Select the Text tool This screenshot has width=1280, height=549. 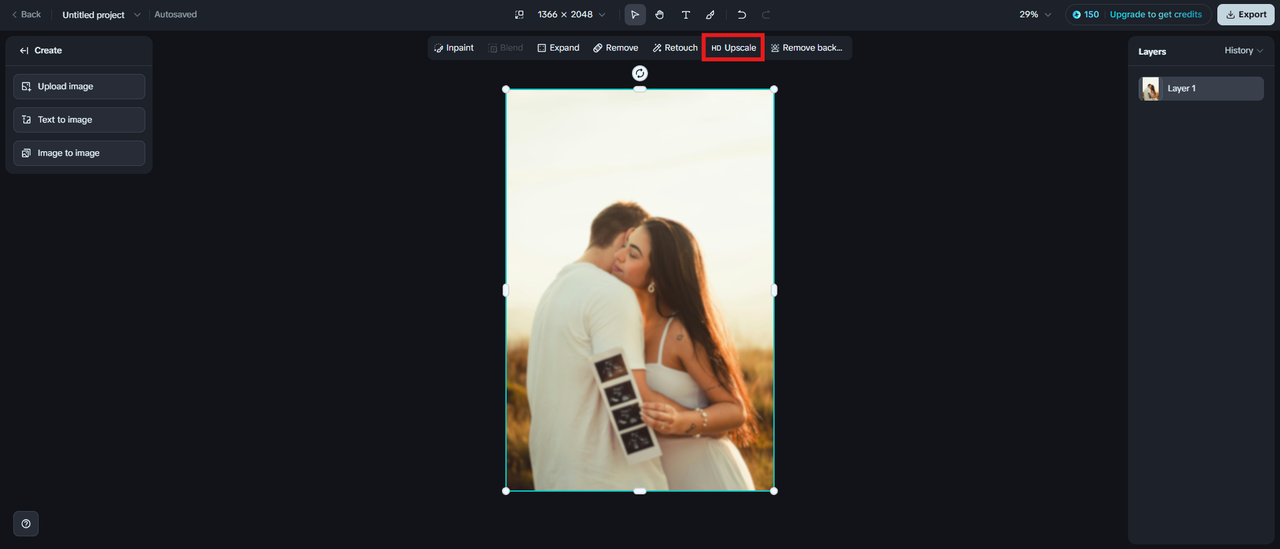(685, 15)
